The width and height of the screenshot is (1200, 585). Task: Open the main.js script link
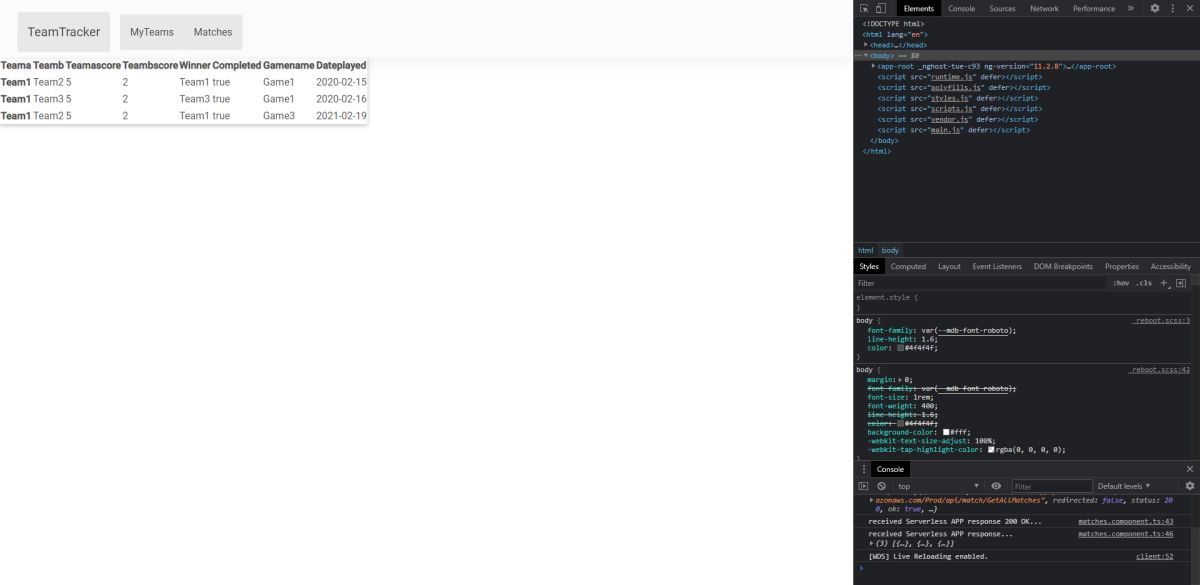point(946,130)
